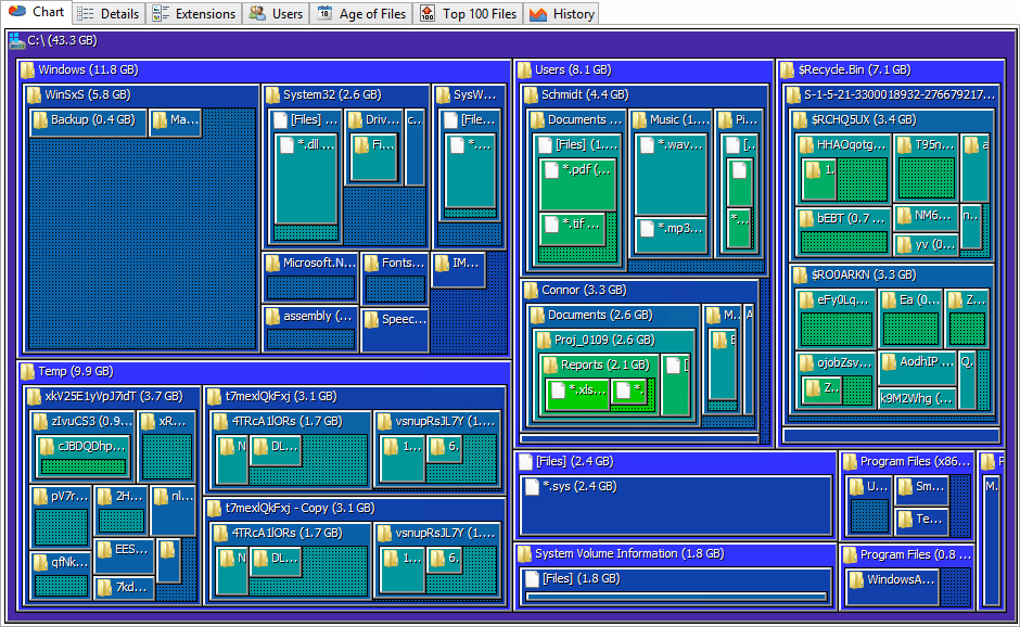
Task: Click the assembly folder icon
Action: coord(272,317)
